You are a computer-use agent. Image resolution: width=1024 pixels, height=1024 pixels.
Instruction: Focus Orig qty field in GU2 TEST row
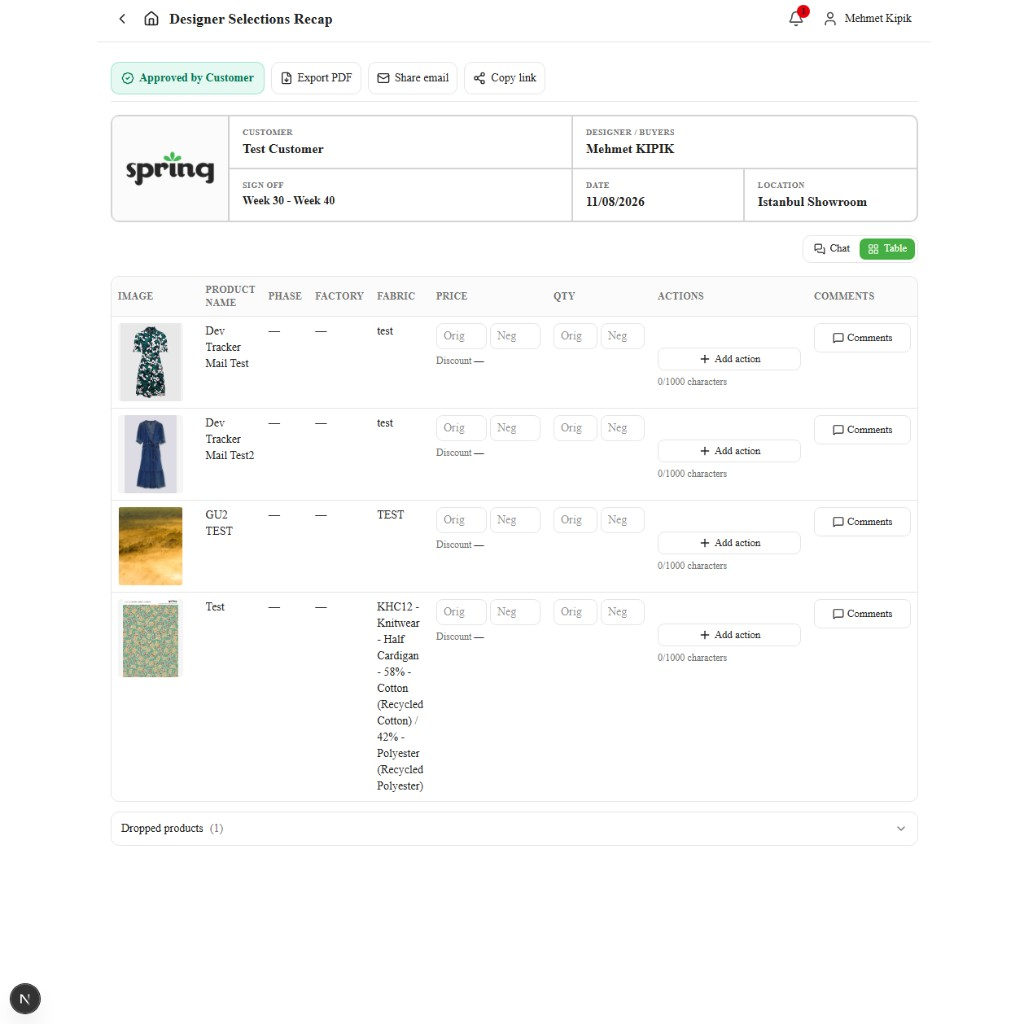tap(575, 520)
